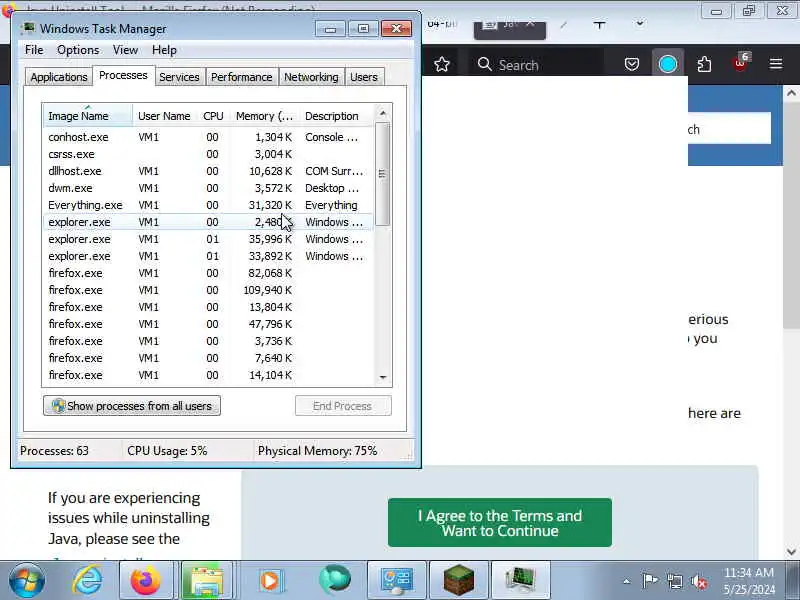This screenshot has height=600, width=800.
Task: Show hidden tray icons arrow
Action: coord(627,581)
